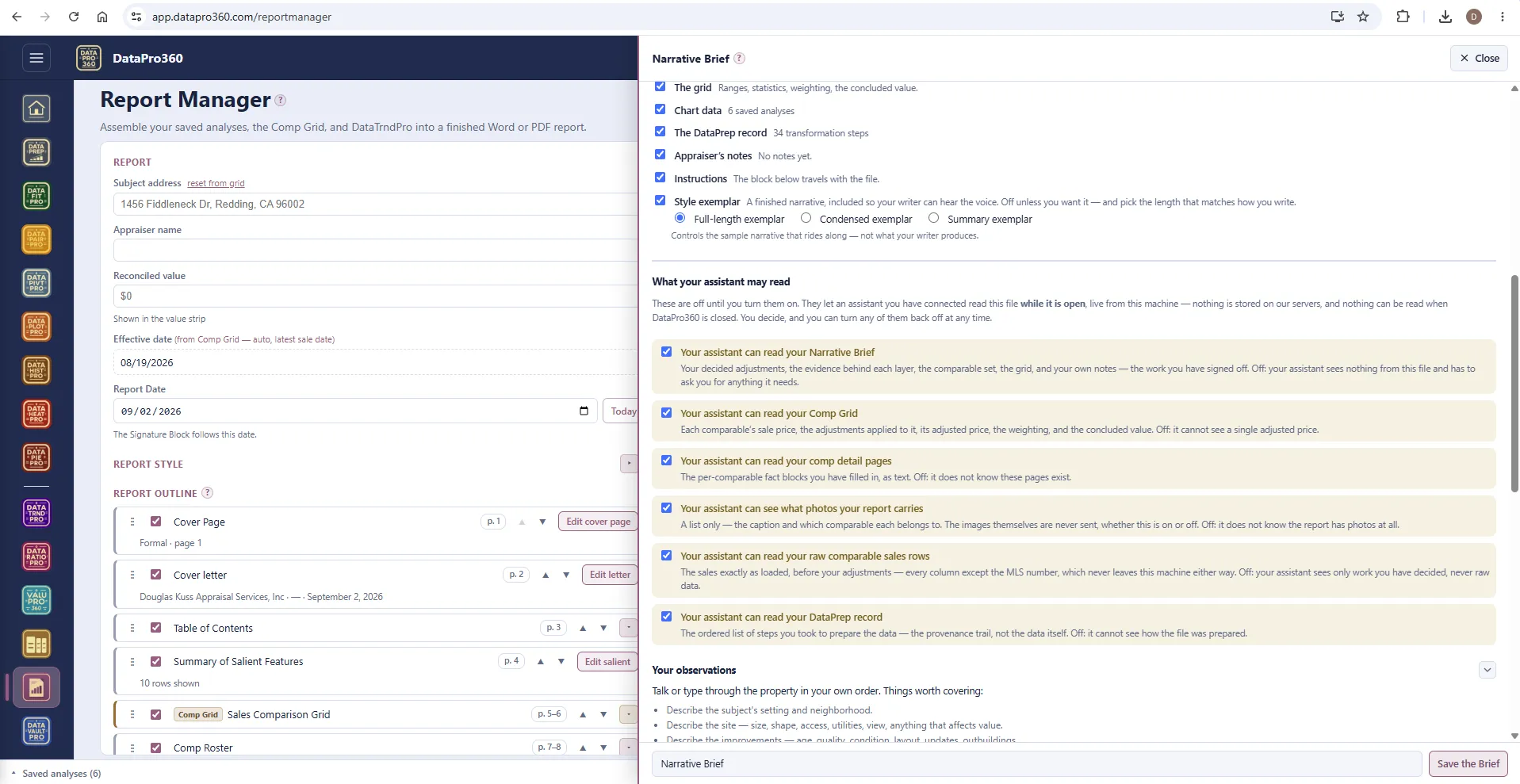Go to the Home icon in sidebar
1520x784 pixels.
[x=36, y=109]
